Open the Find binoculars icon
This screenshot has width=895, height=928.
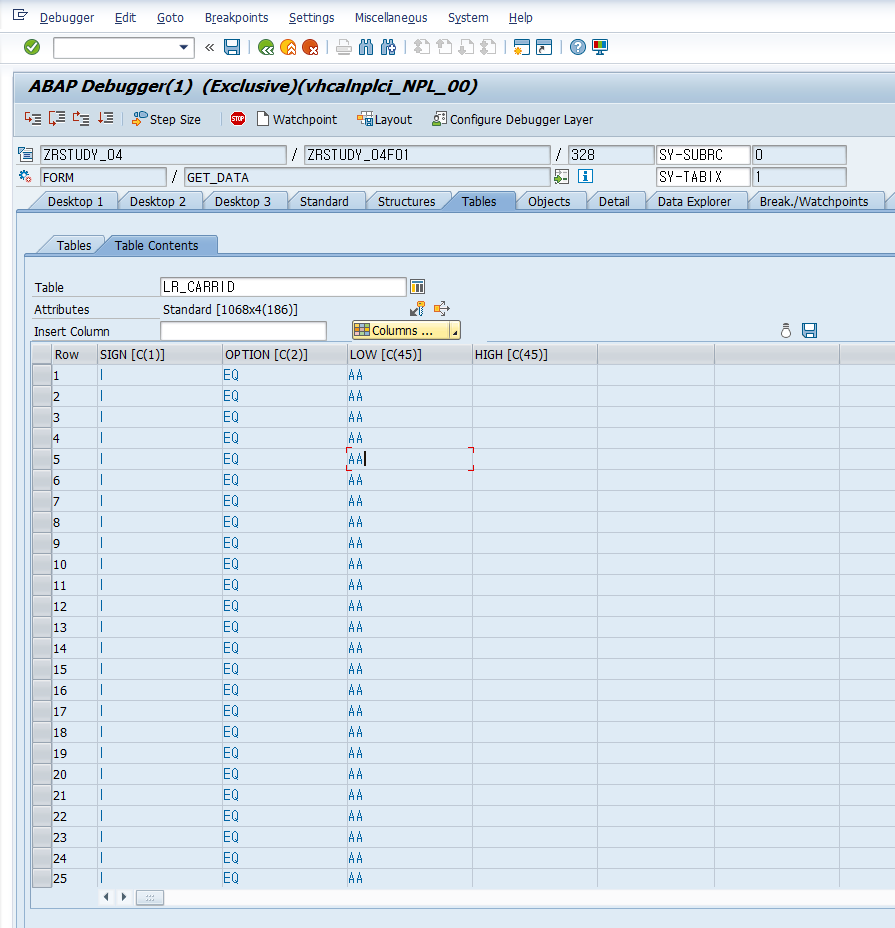365,47
